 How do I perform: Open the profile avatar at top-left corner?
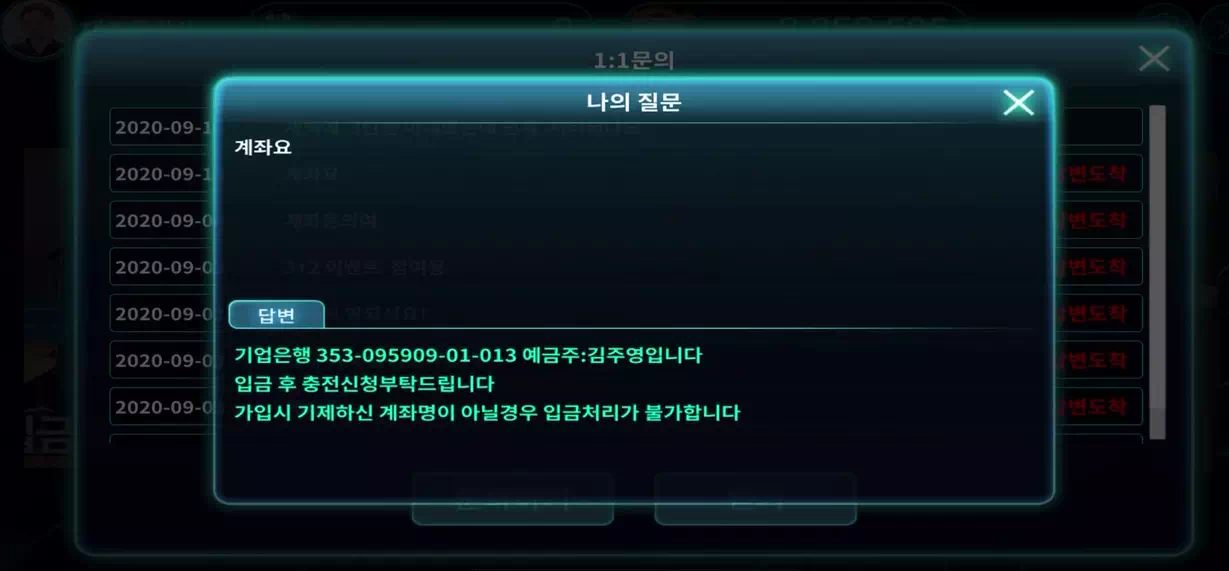[x=35, y=27]
